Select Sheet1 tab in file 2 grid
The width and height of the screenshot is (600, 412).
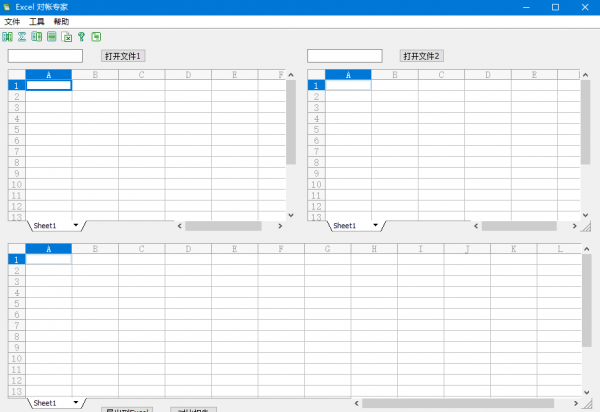coord(344,226)
